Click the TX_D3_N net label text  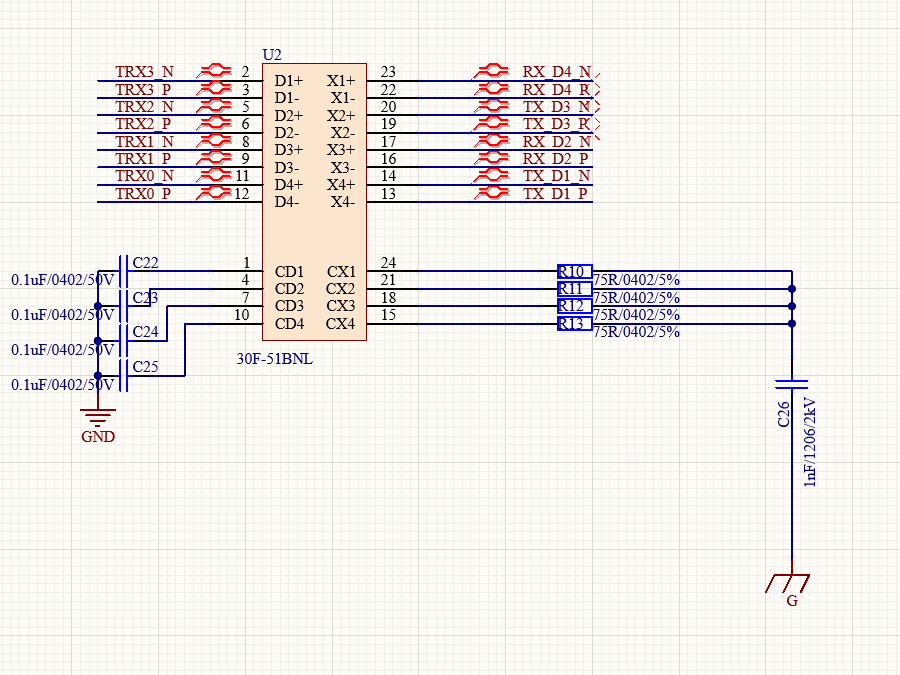pyautogui.click(x=556, y=106)
